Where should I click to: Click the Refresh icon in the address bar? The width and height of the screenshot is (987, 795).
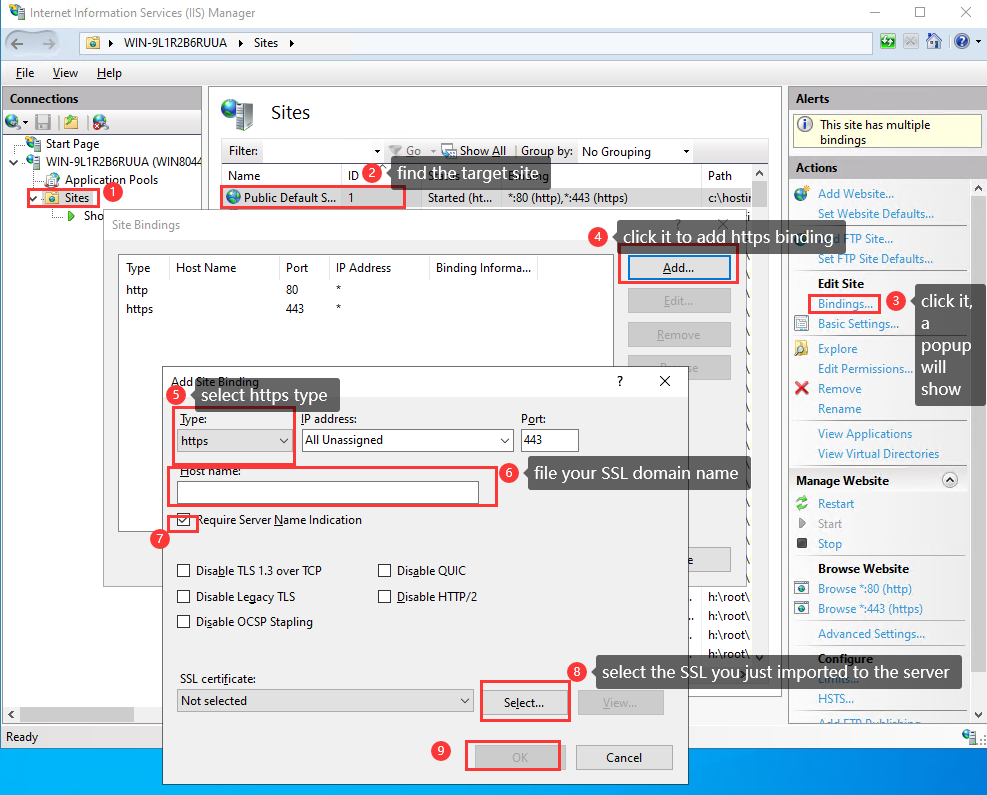888,40
